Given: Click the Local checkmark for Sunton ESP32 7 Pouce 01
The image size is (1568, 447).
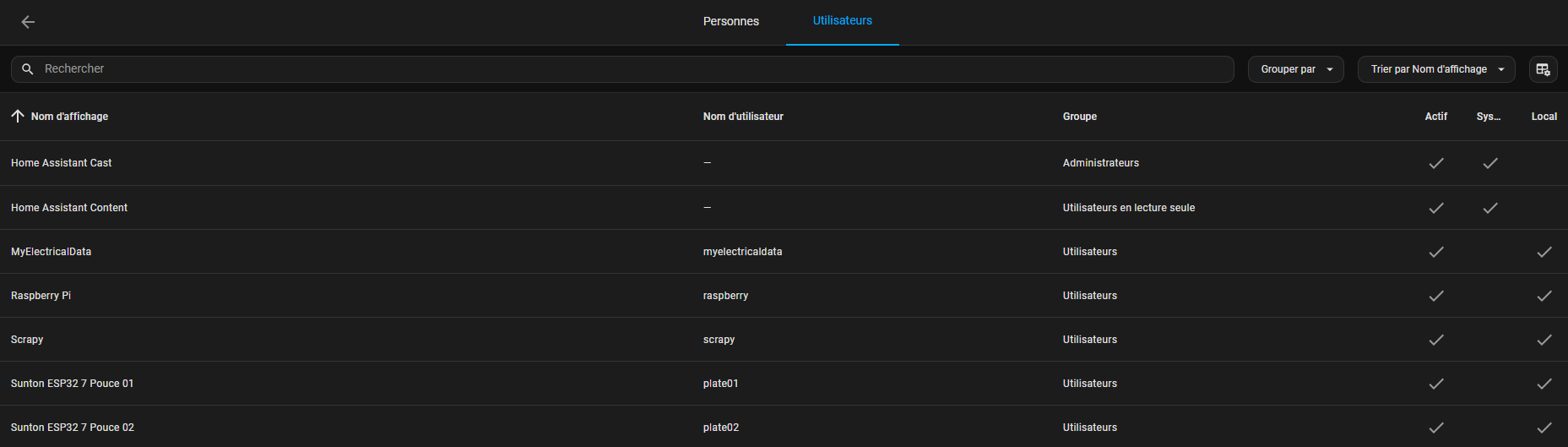Looking at the screenshot, I should pos(1544,384).
